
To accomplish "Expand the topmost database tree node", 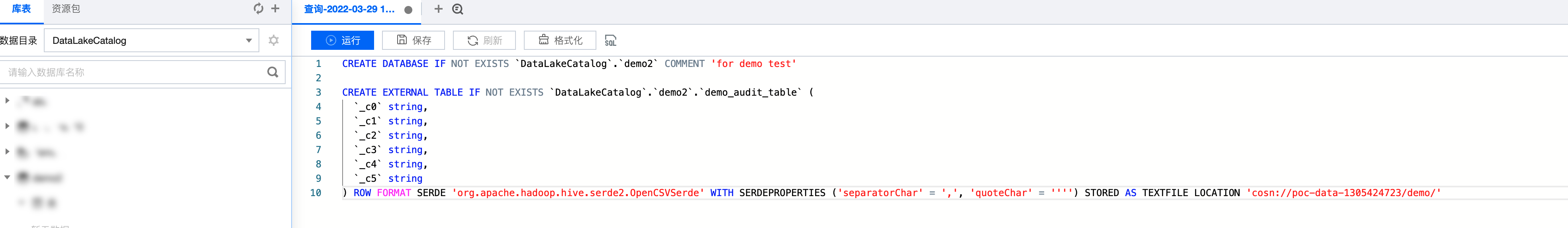I will tap(7, 100).
